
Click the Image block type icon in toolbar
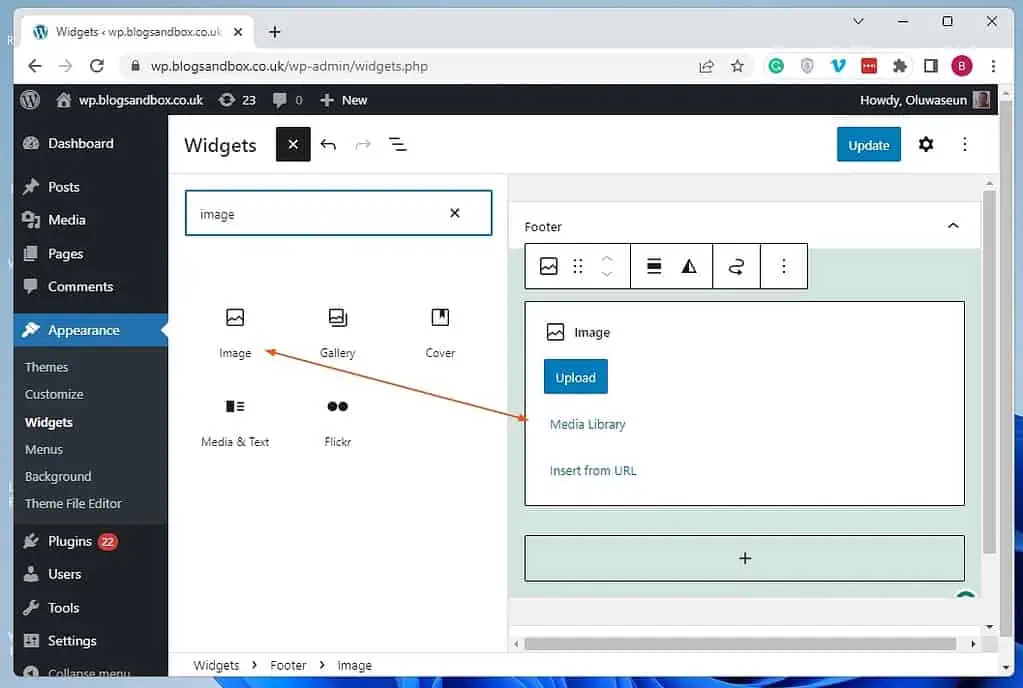[x=548, y=265]
